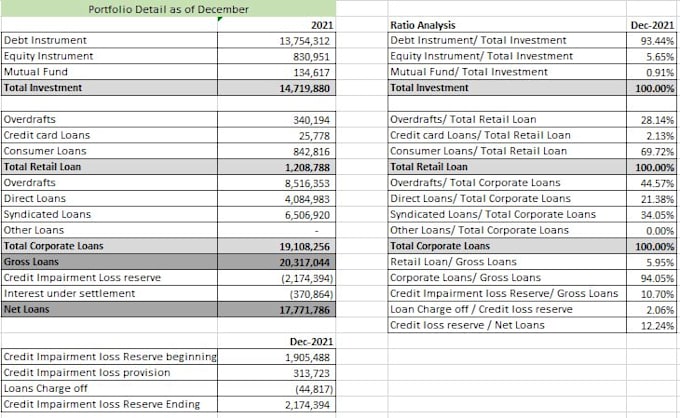Select the ratio 44.57%
This screenshot has width=680, height=418.
point(651,183)
